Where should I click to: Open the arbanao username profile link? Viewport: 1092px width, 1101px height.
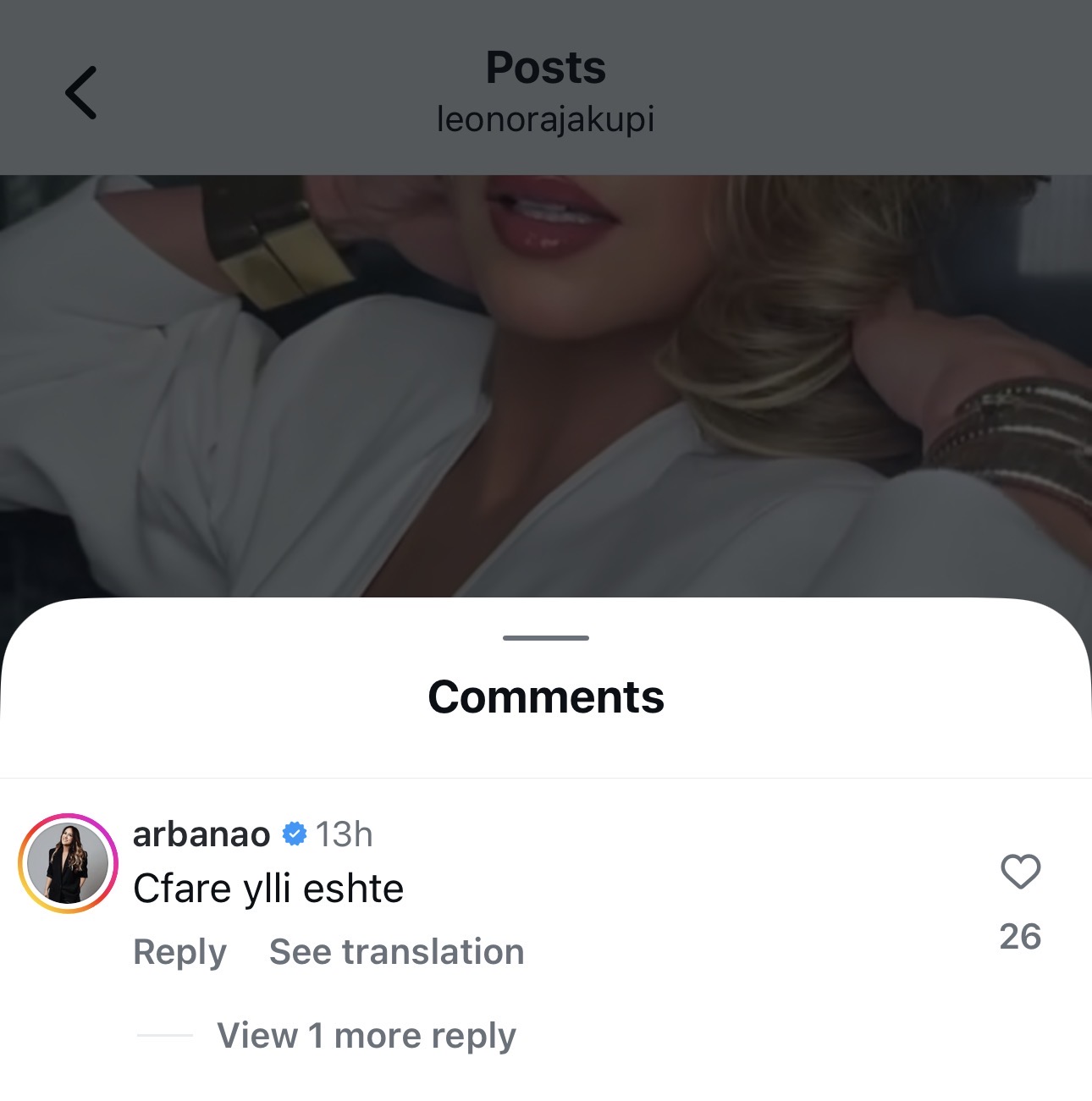pos(201,834)
